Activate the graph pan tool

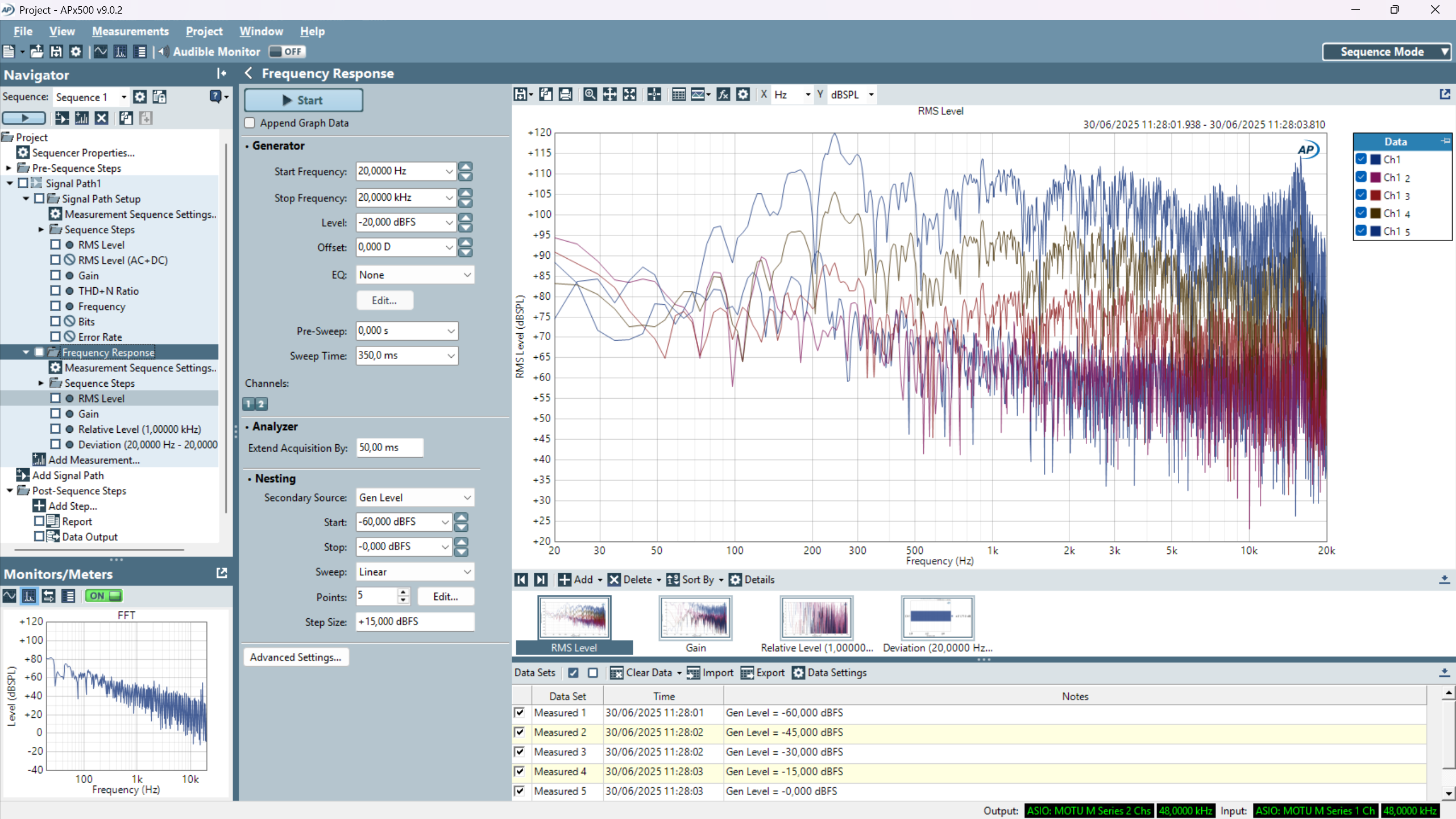[609, 94]
